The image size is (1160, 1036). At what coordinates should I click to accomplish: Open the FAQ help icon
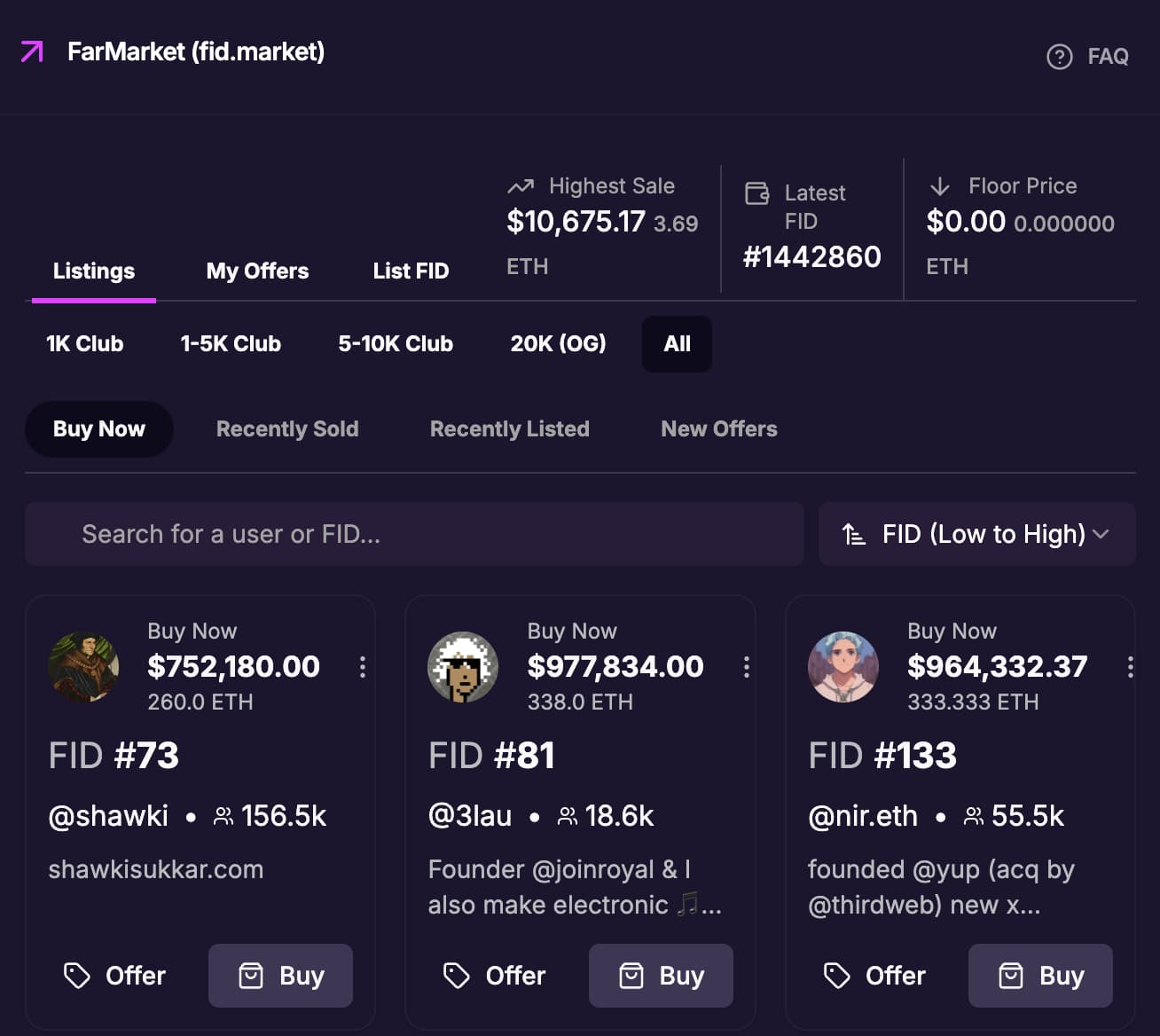click(1059, 57)
